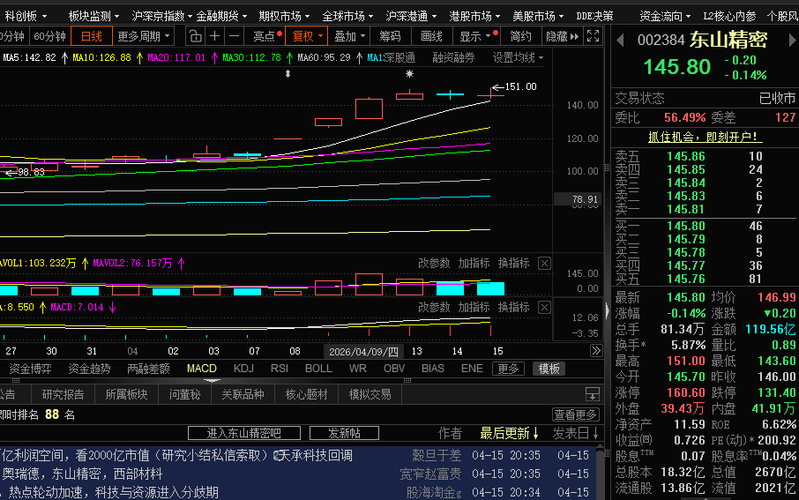Viewport: 799px width, 500px height.
Task: Switch to RSI indicator tab
Action: click(279, 369)
